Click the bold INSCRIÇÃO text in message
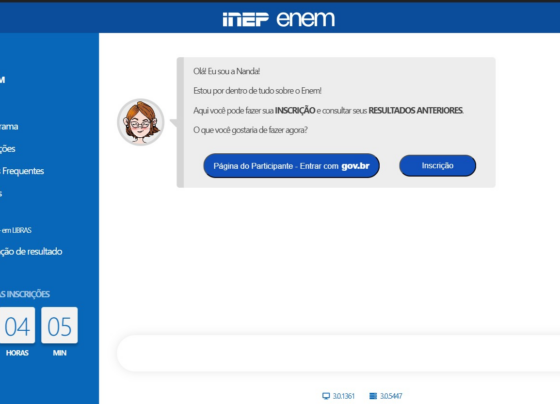Image resolution: width=560 pixels, height=404 pixels. coord(295,110)
